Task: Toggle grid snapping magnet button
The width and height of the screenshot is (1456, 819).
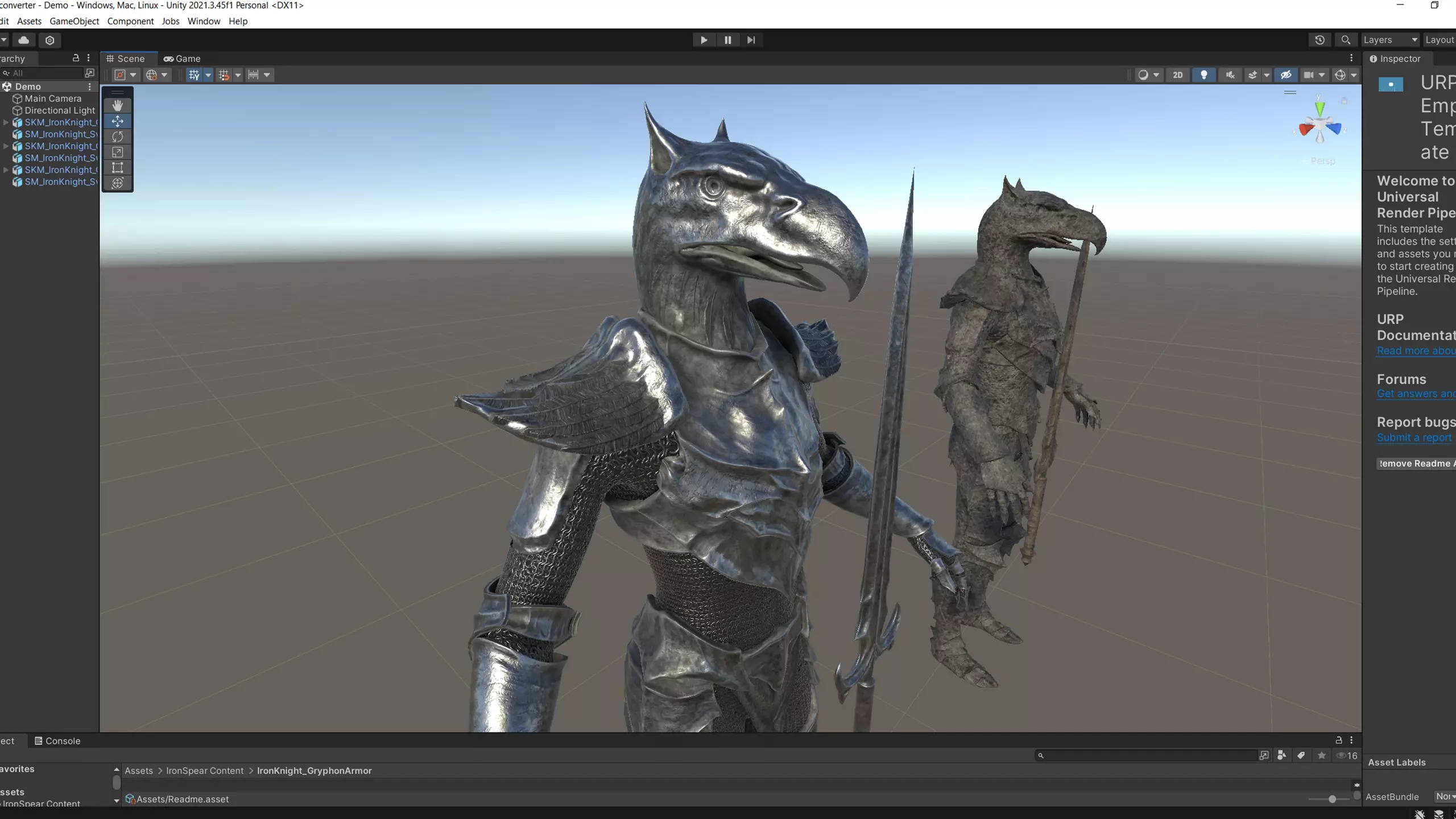Action: 224,75
